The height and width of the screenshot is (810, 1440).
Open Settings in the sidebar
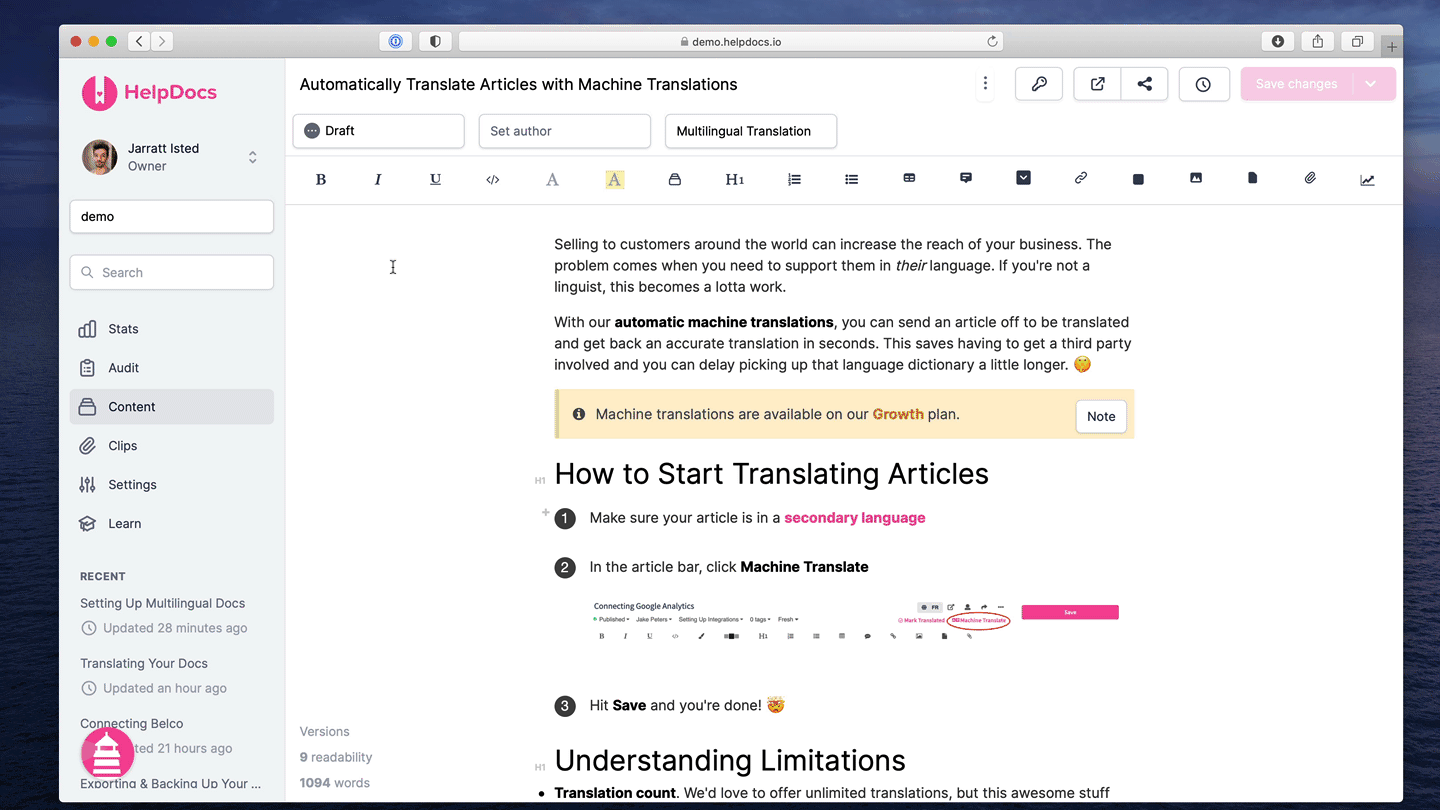click(x=171, y=485)
